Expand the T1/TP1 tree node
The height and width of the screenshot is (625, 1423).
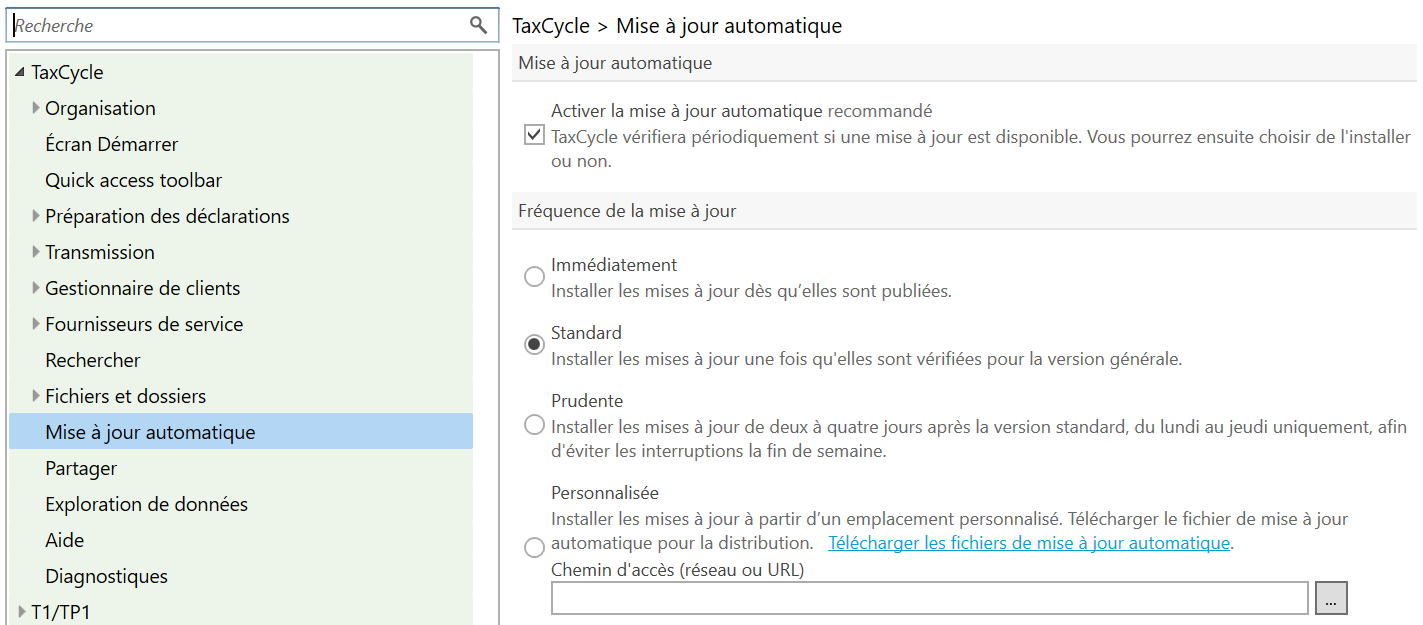tap(22, 612)
